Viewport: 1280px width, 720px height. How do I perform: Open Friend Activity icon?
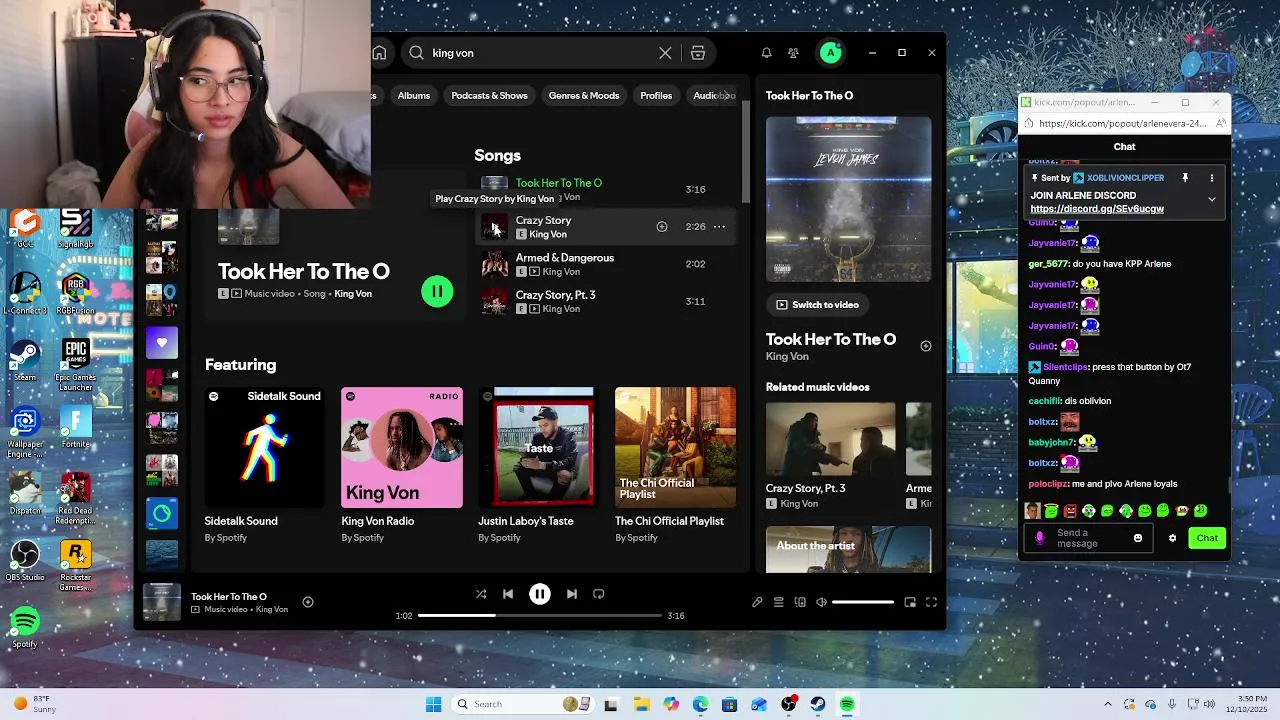pyautogui.click(x=793, y=53)
